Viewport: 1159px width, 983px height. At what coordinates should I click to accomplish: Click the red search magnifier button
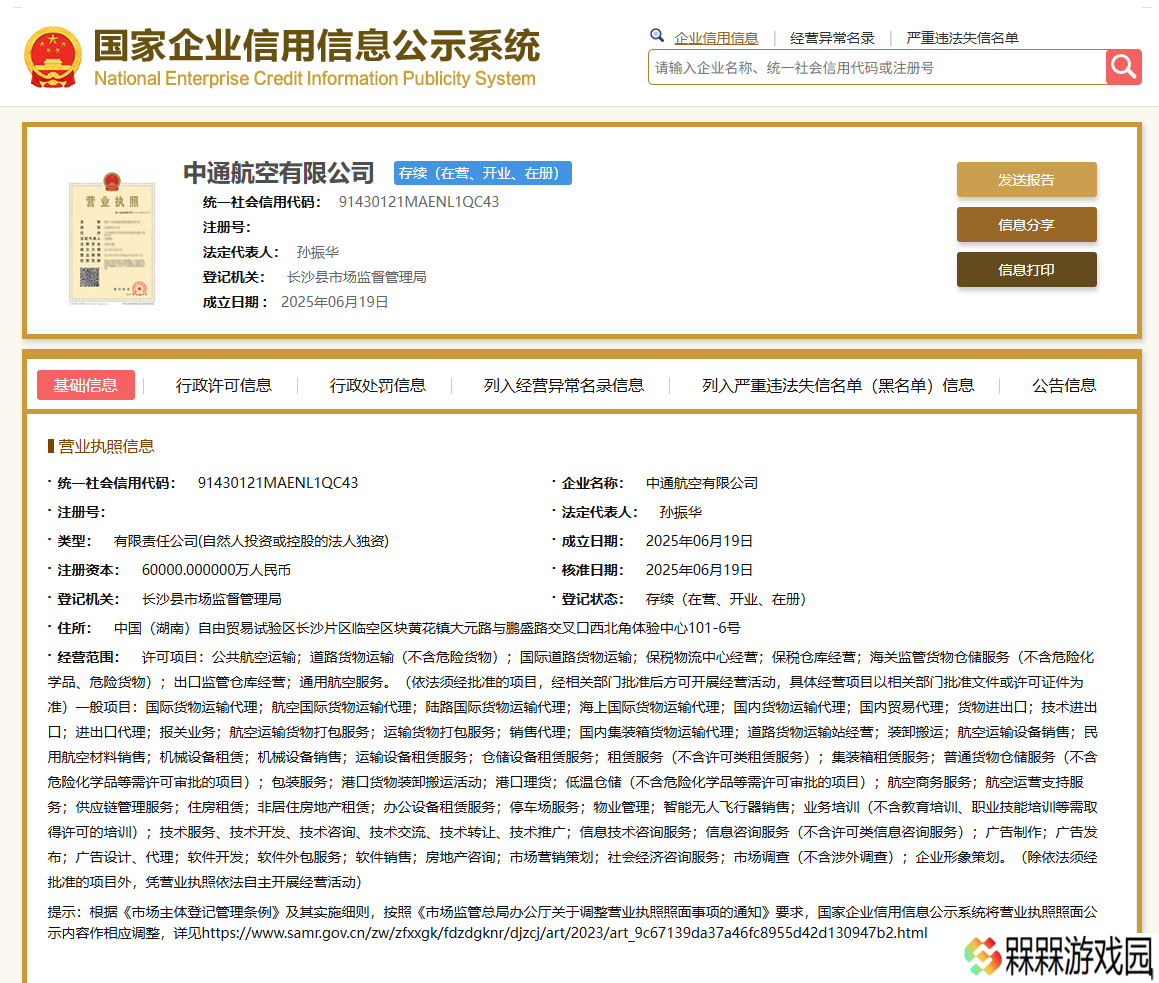(1124, 67)
